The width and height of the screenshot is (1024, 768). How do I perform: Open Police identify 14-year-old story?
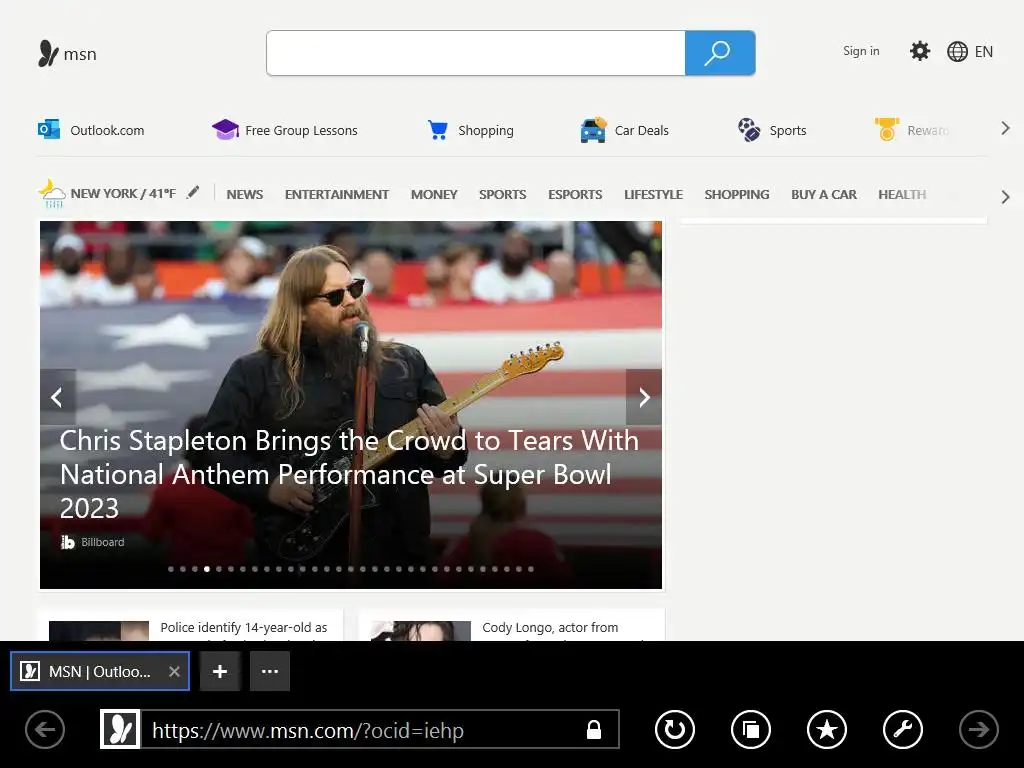coord(244,628)
